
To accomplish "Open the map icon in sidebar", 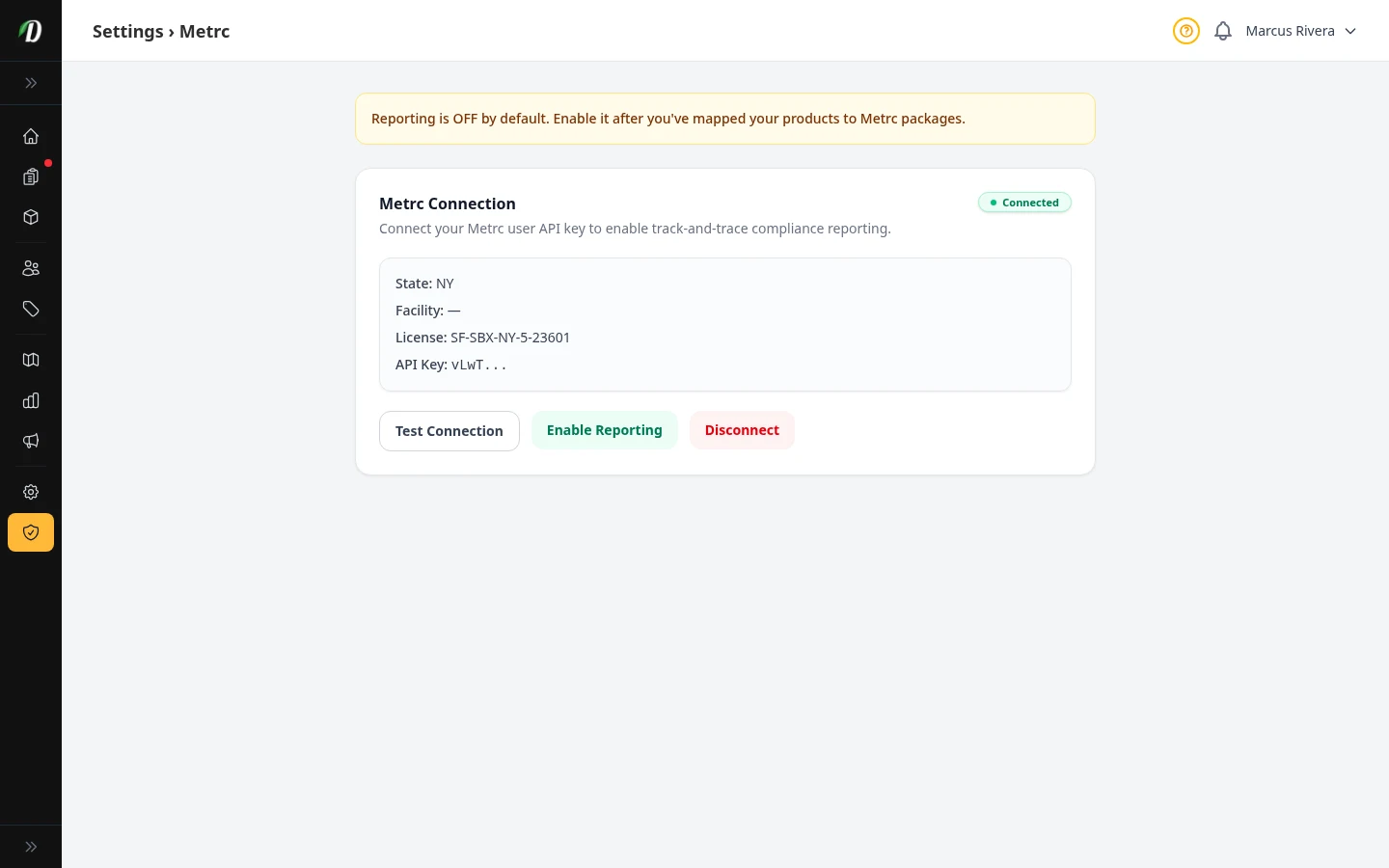I will coord(31,360).
